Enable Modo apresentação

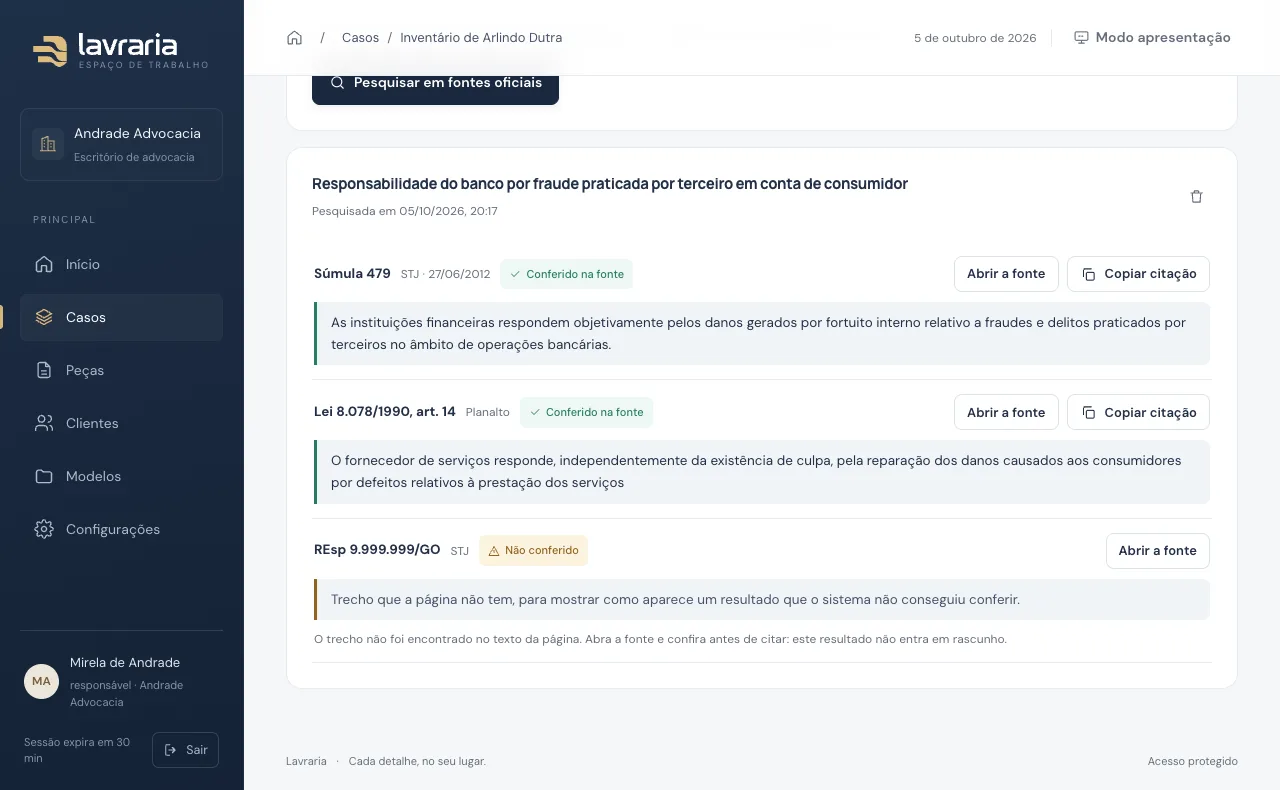coord(1152,38)
